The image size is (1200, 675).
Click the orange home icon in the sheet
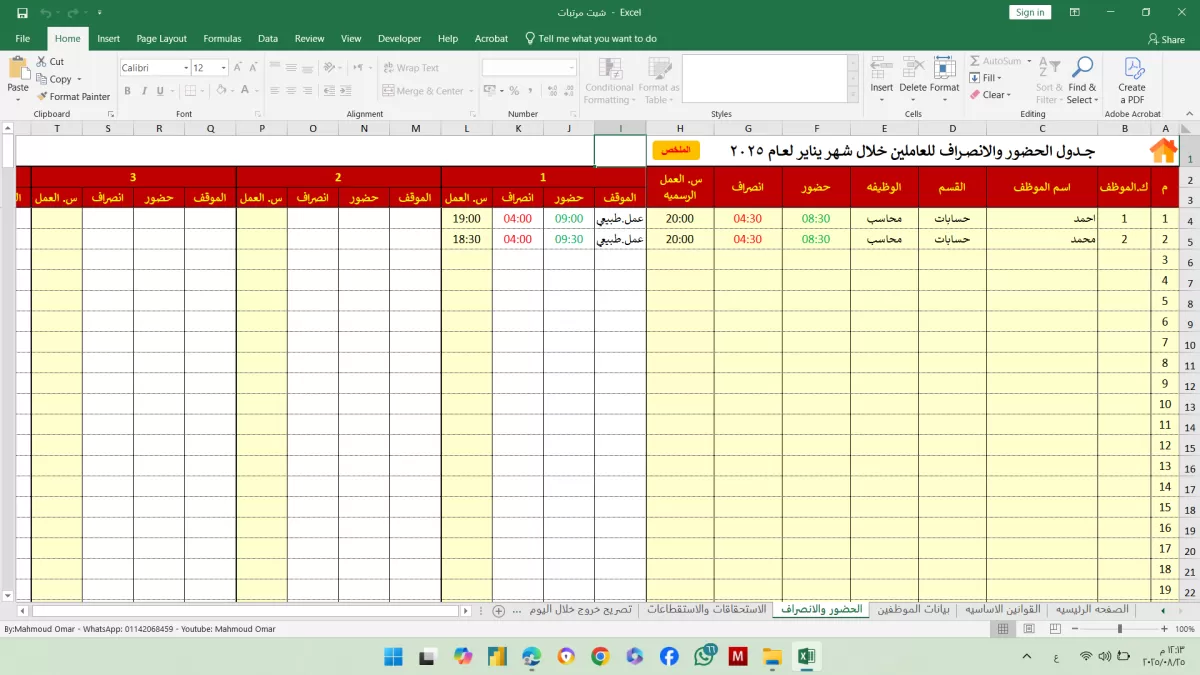[1163, 151]
